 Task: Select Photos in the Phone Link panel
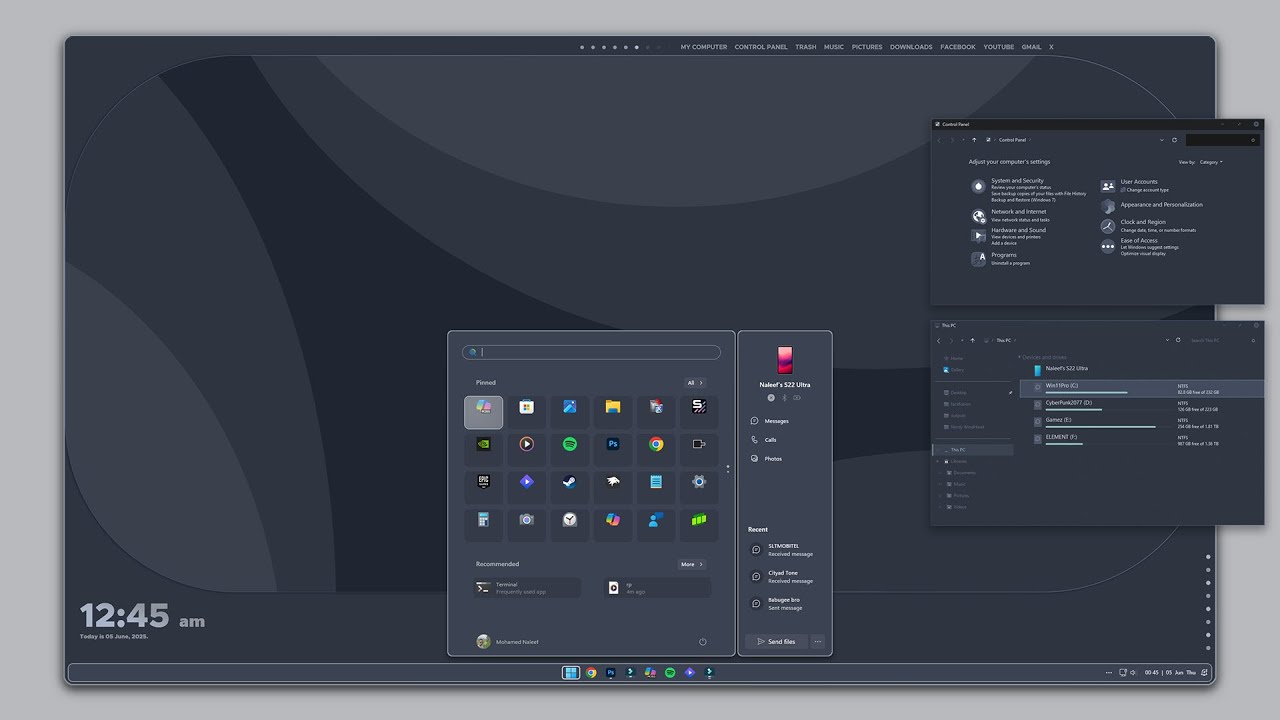773,458
